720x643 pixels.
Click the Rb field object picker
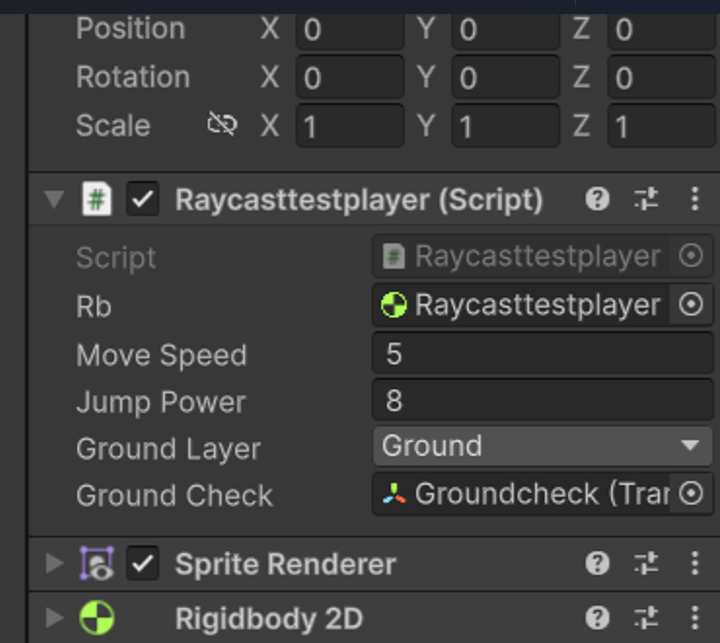(691, 305)
